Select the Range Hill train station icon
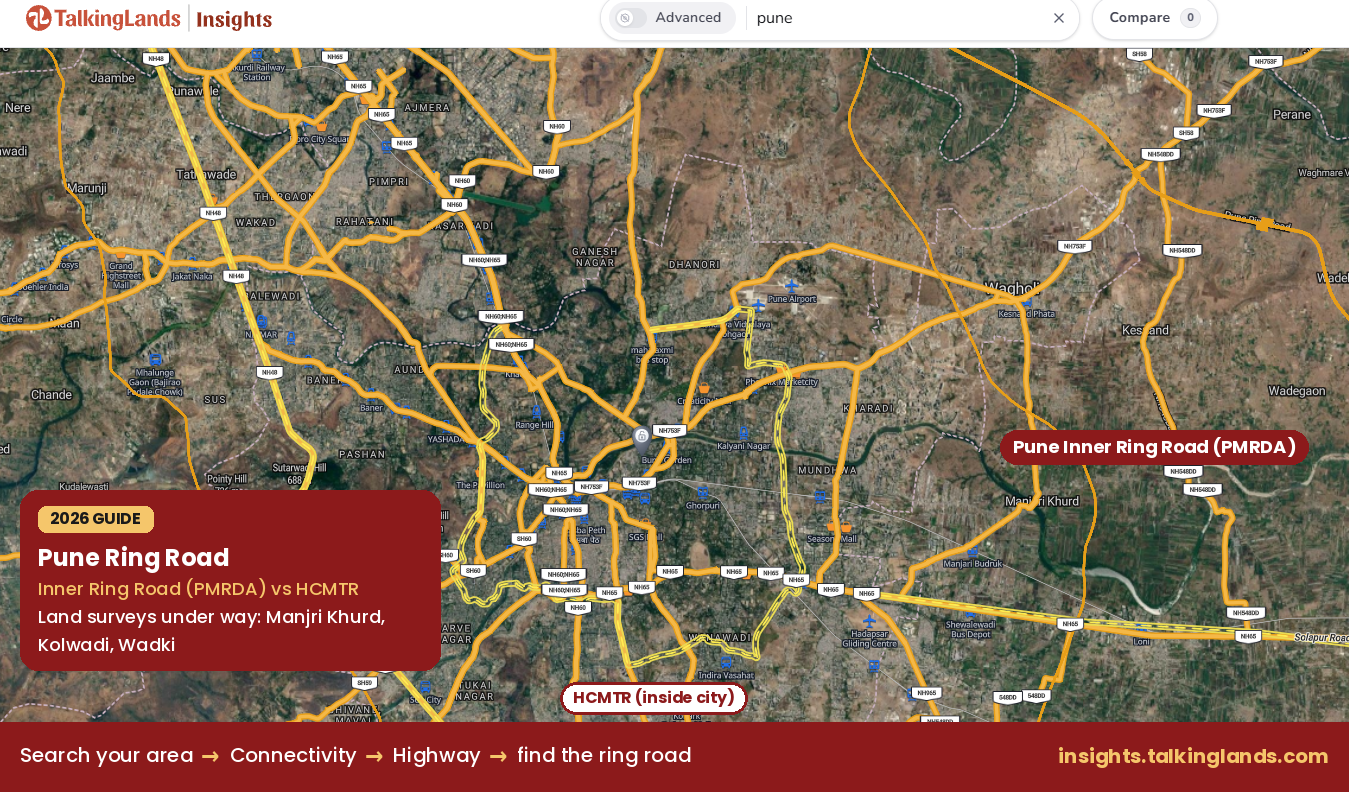 [536, 411]
